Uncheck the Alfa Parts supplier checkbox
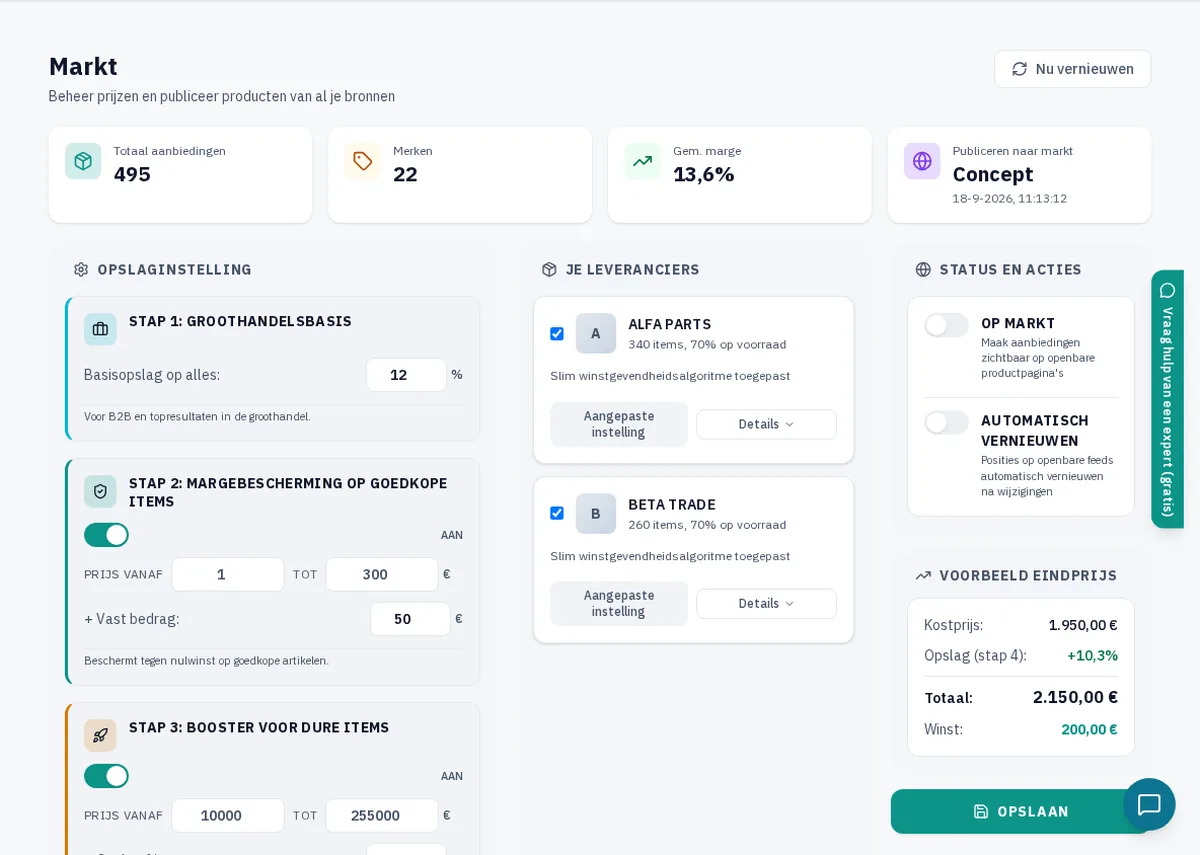This screenshot has height=855, width=1200. pos(557,334)
